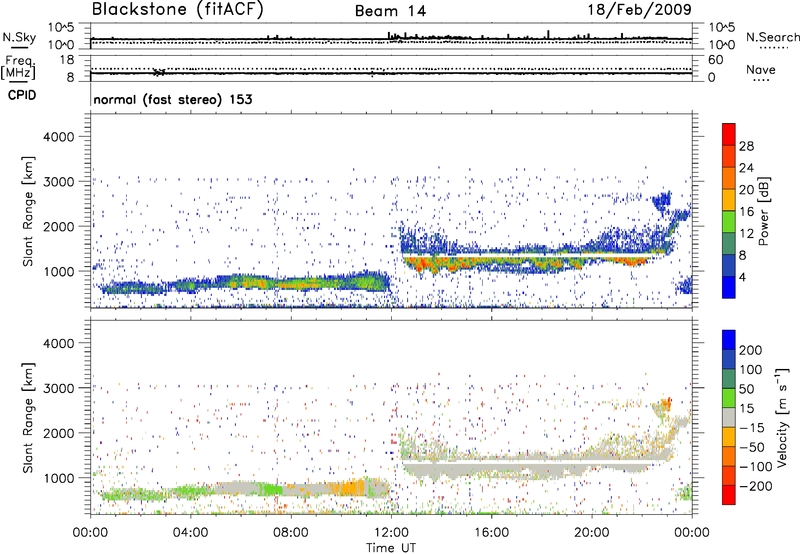Click the "20:00" time axis label

592,533
